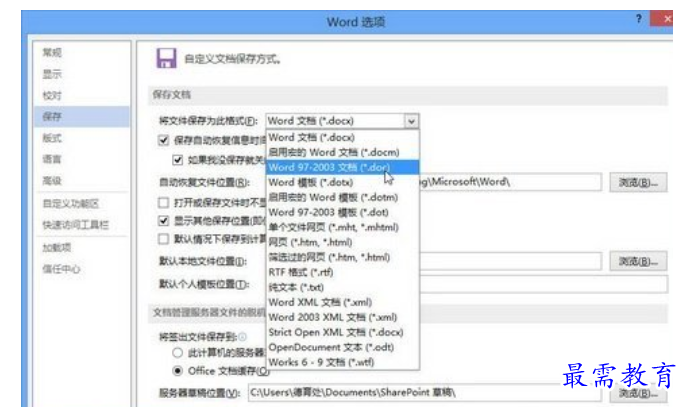Select 此计算机的服务器 radio option
Viewport: 684px width, 407px height.
177,352
